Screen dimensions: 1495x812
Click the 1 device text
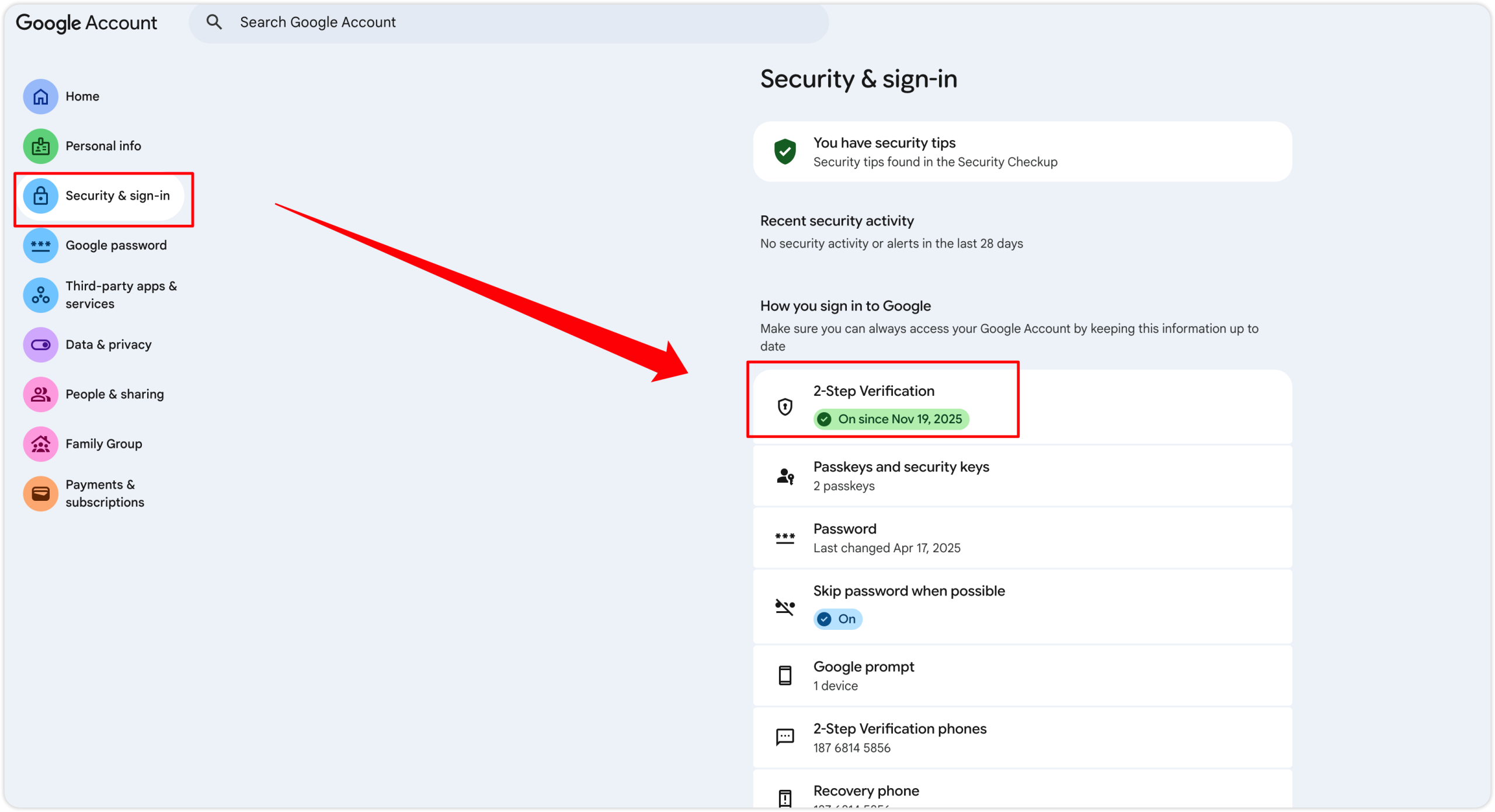[x=836, y=686]
